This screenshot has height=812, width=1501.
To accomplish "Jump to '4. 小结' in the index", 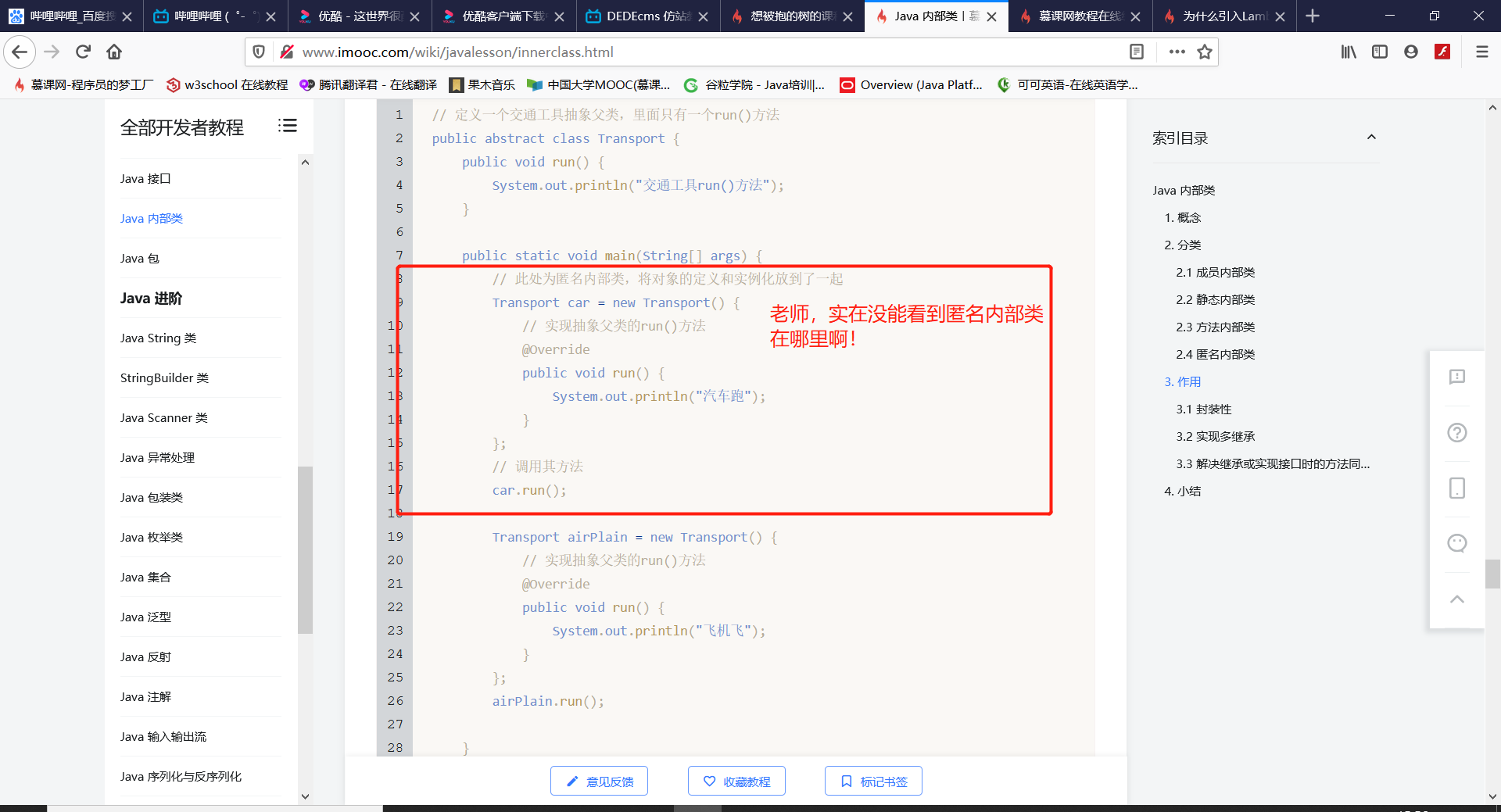I will tap(1182, 491).
